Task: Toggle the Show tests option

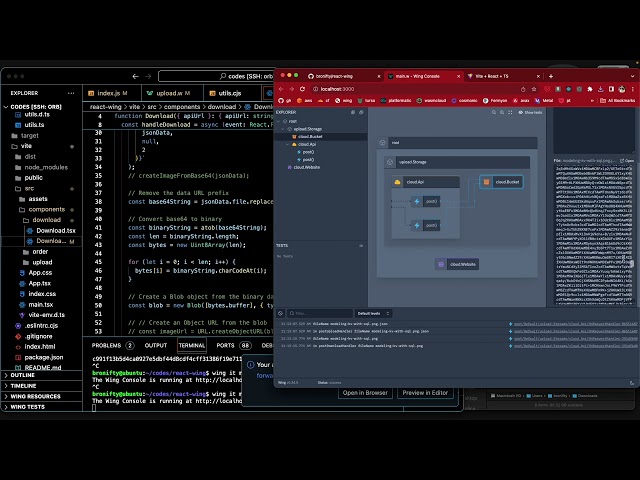Action: coord(530,112)
